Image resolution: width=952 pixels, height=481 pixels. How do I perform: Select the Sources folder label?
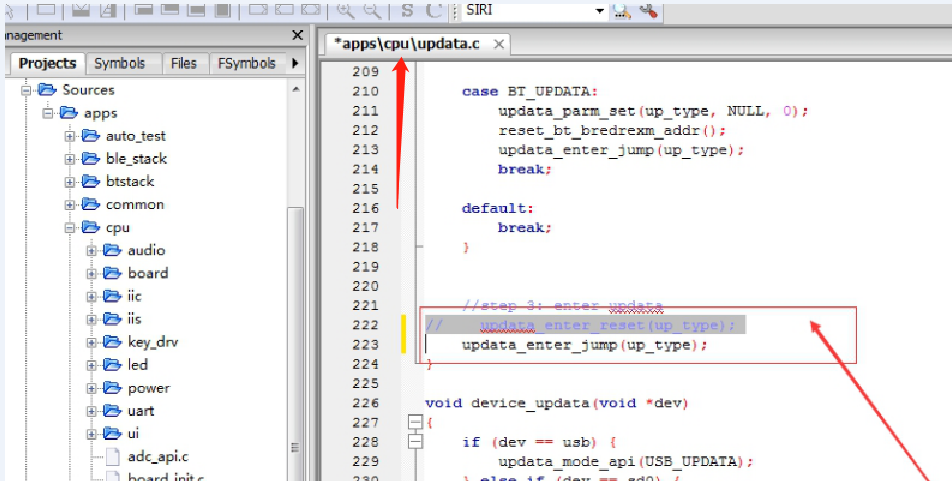point(88,90)
